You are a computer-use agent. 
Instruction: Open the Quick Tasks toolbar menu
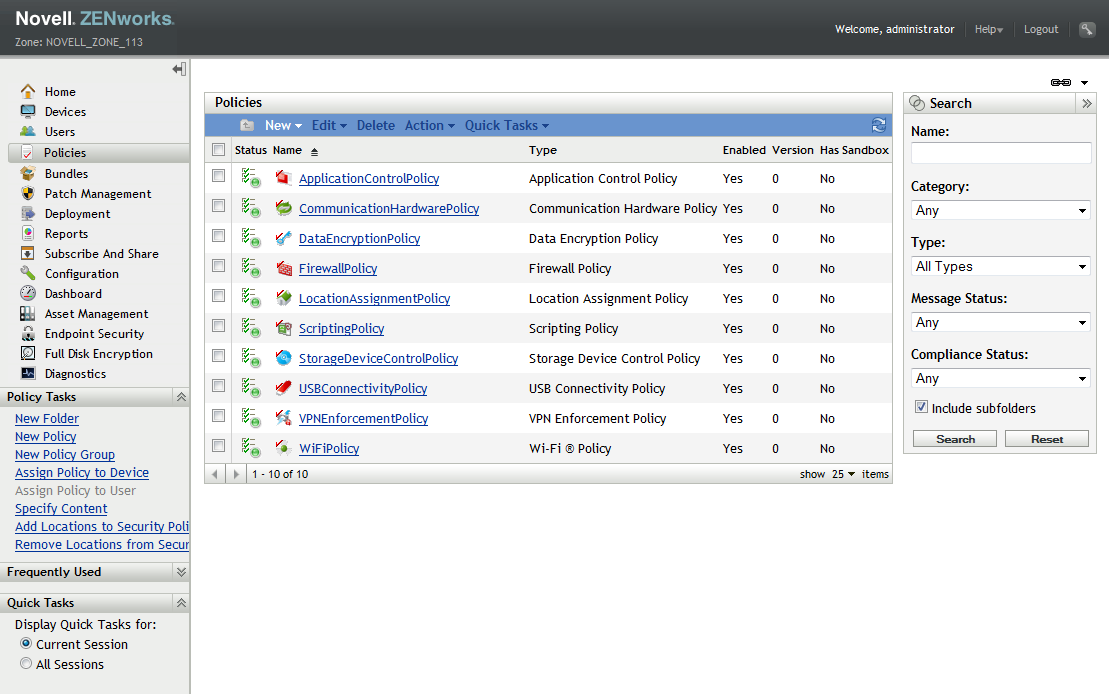tap(506, 125)
